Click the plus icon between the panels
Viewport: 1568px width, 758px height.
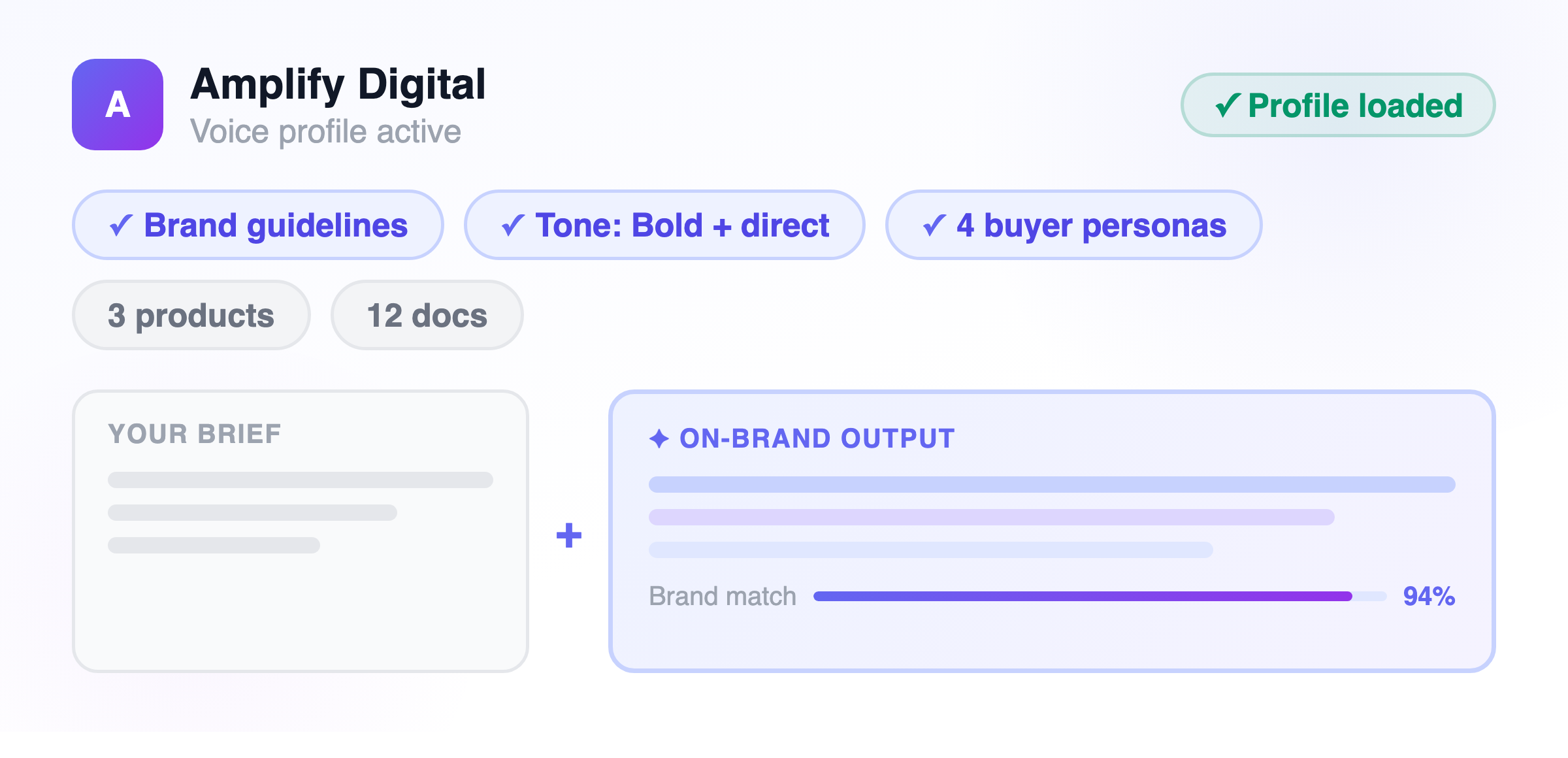click(x=569, y=535)
